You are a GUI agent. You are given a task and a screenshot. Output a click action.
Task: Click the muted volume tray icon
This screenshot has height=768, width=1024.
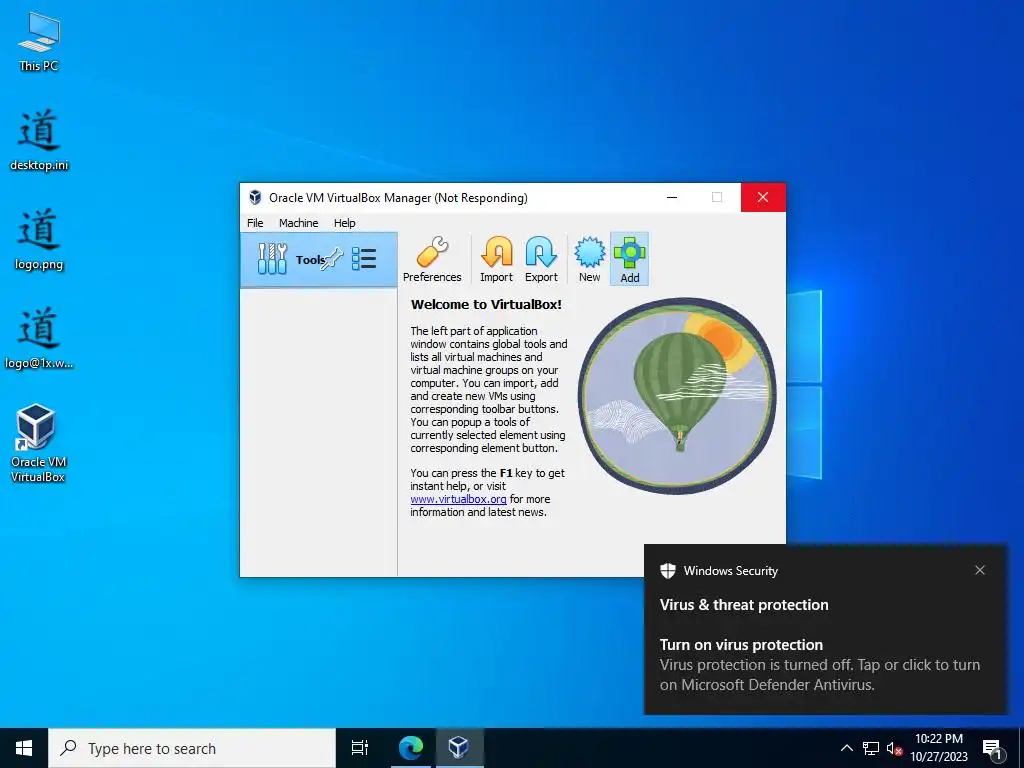point(894,748)
